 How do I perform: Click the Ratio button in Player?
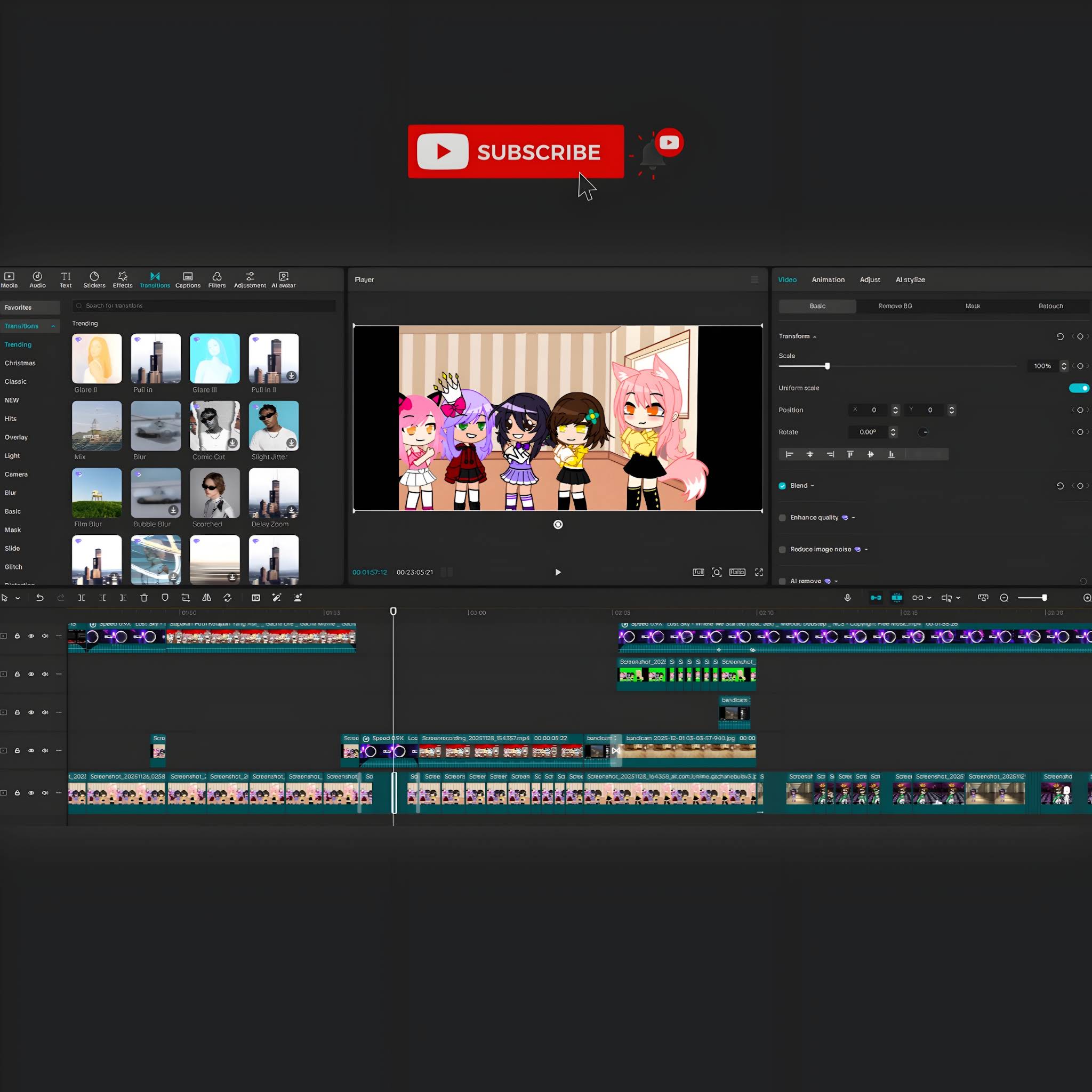click(x=737, y=572)
